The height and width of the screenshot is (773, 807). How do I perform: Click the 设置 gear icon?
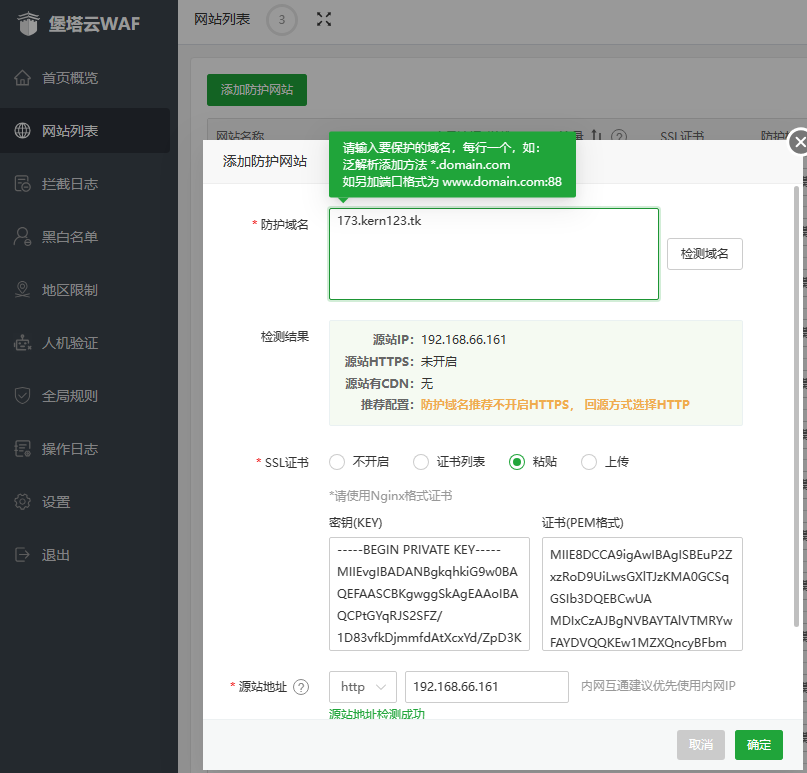coord(22,502)
